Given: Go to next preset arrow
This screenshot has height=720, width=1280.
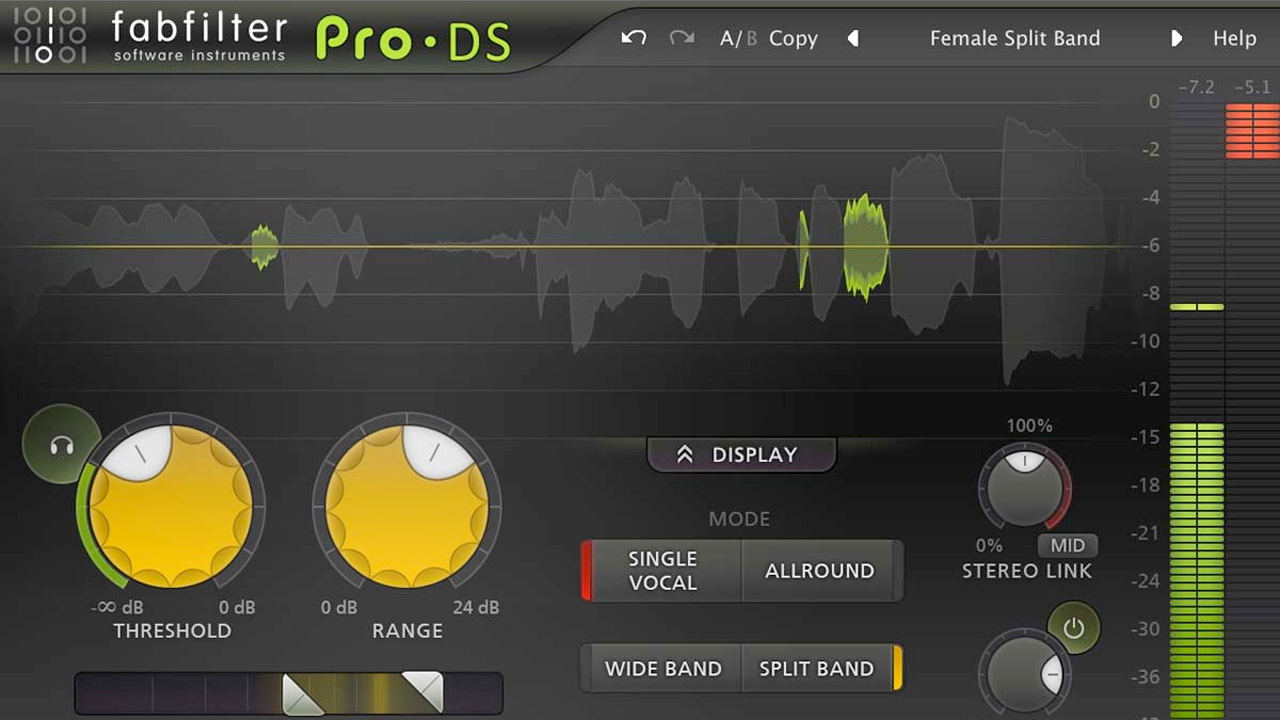Looking at the screenshot, I should 1176,38.
